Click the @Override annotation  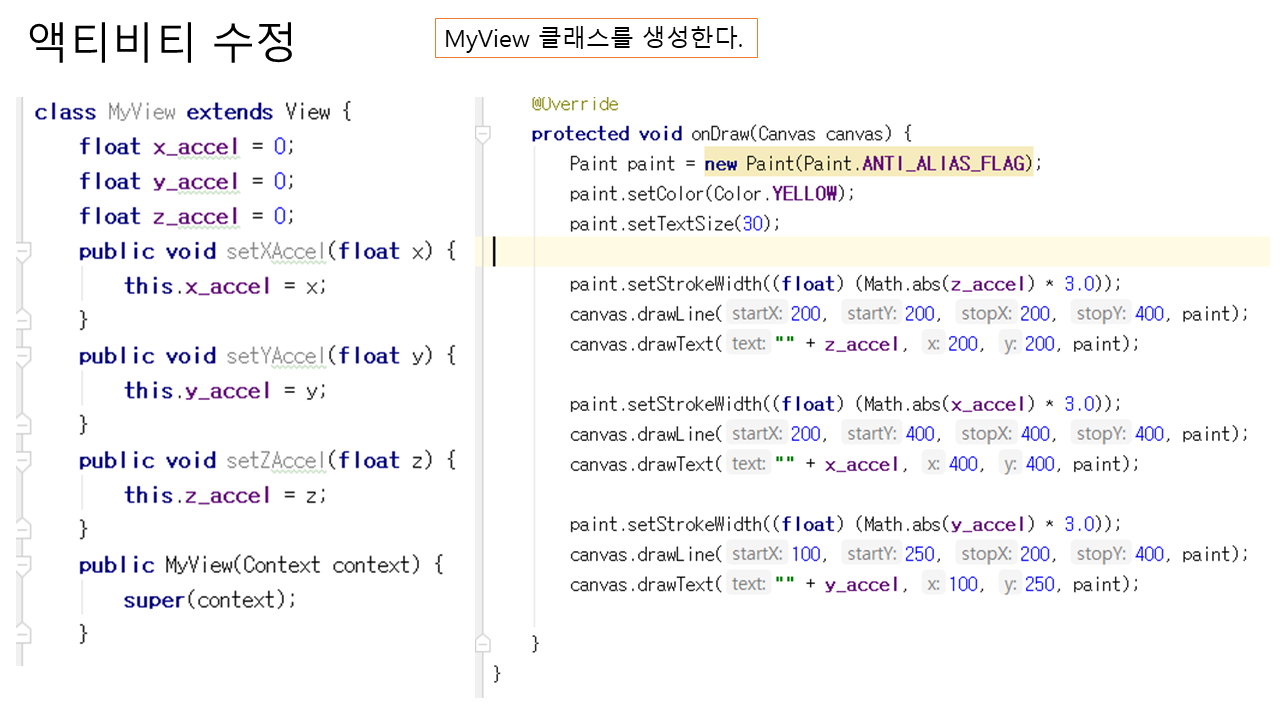click(575, 104)
